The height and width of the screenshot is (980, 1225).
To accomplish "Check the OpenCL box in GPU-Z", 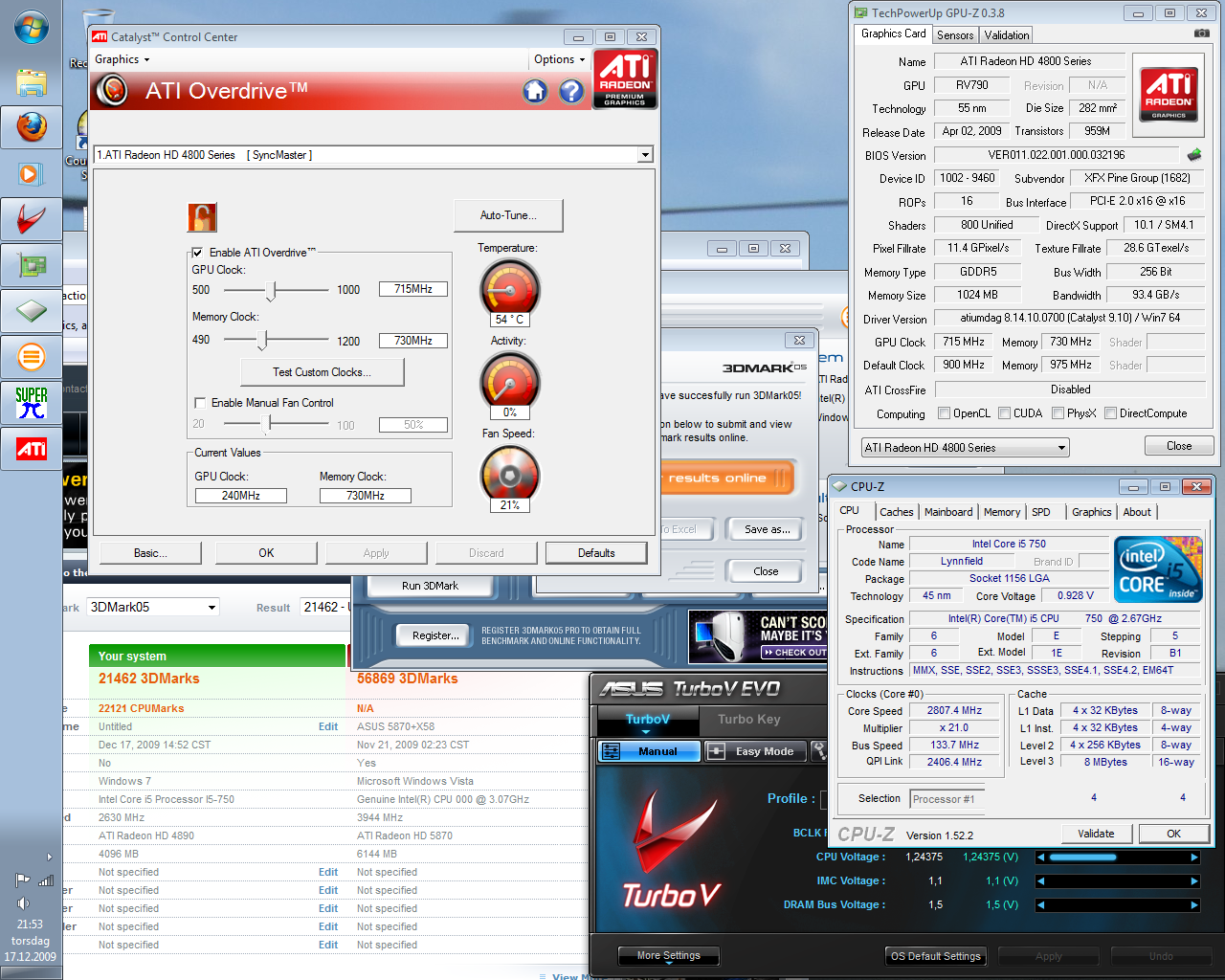I will point(945,413).
